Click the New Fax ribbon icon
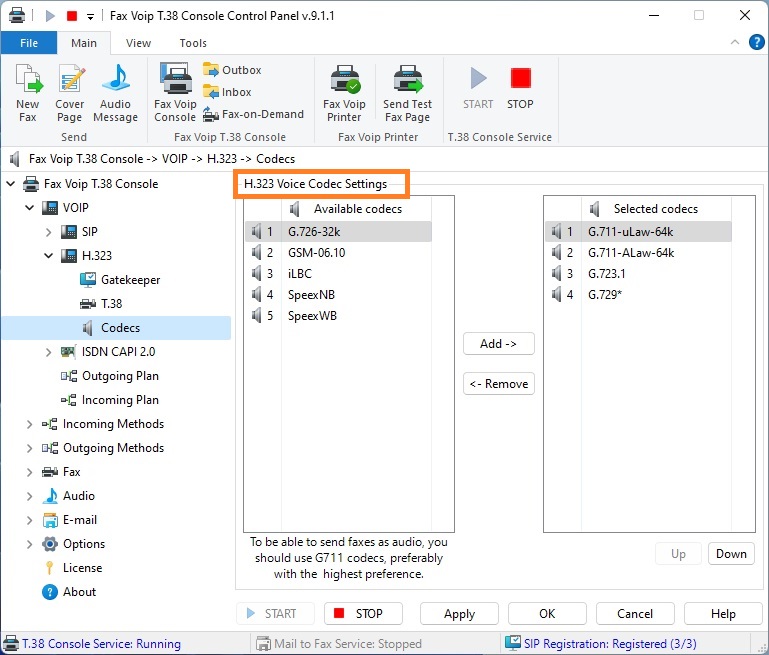 coord(28,93)
